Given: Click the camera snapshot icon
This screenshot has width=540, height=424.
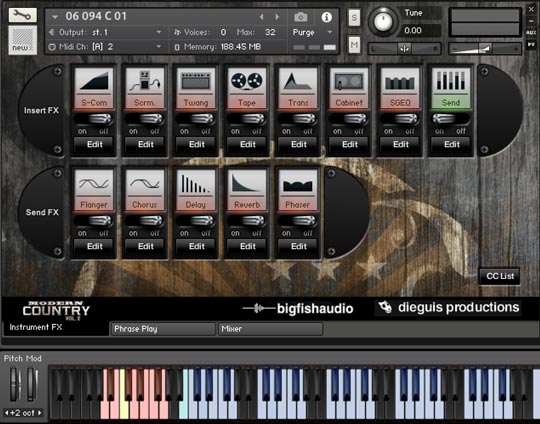Looking at the screenshot, I should (301, 17).
